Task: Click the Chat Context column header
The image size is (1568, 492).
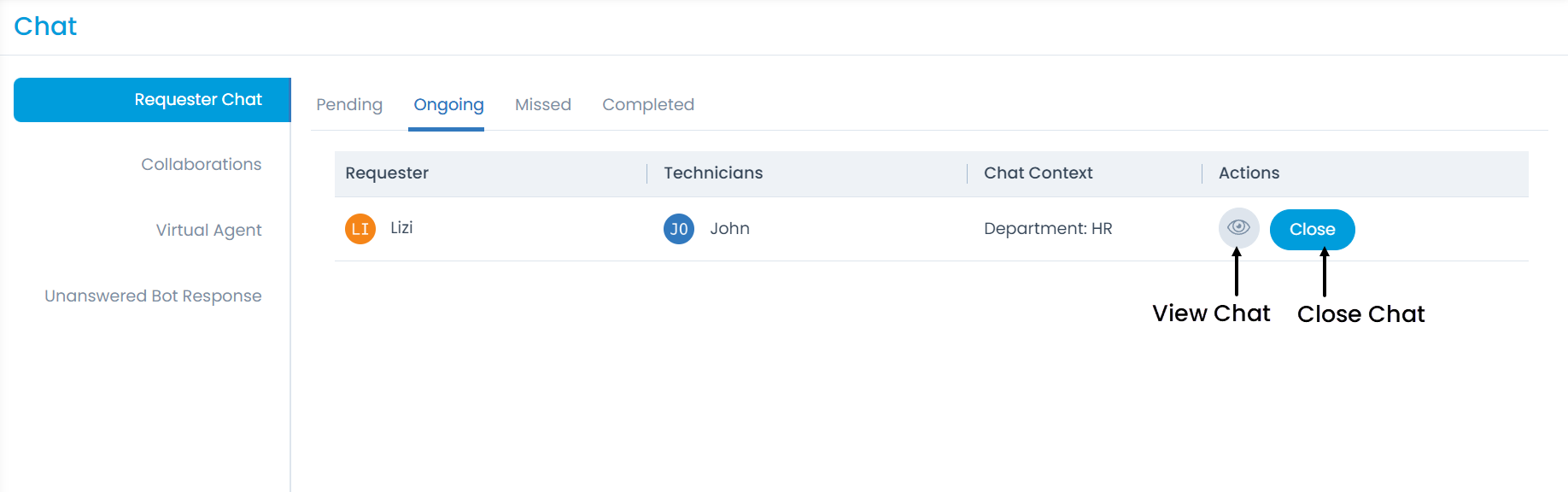Action: (1038, 173)
